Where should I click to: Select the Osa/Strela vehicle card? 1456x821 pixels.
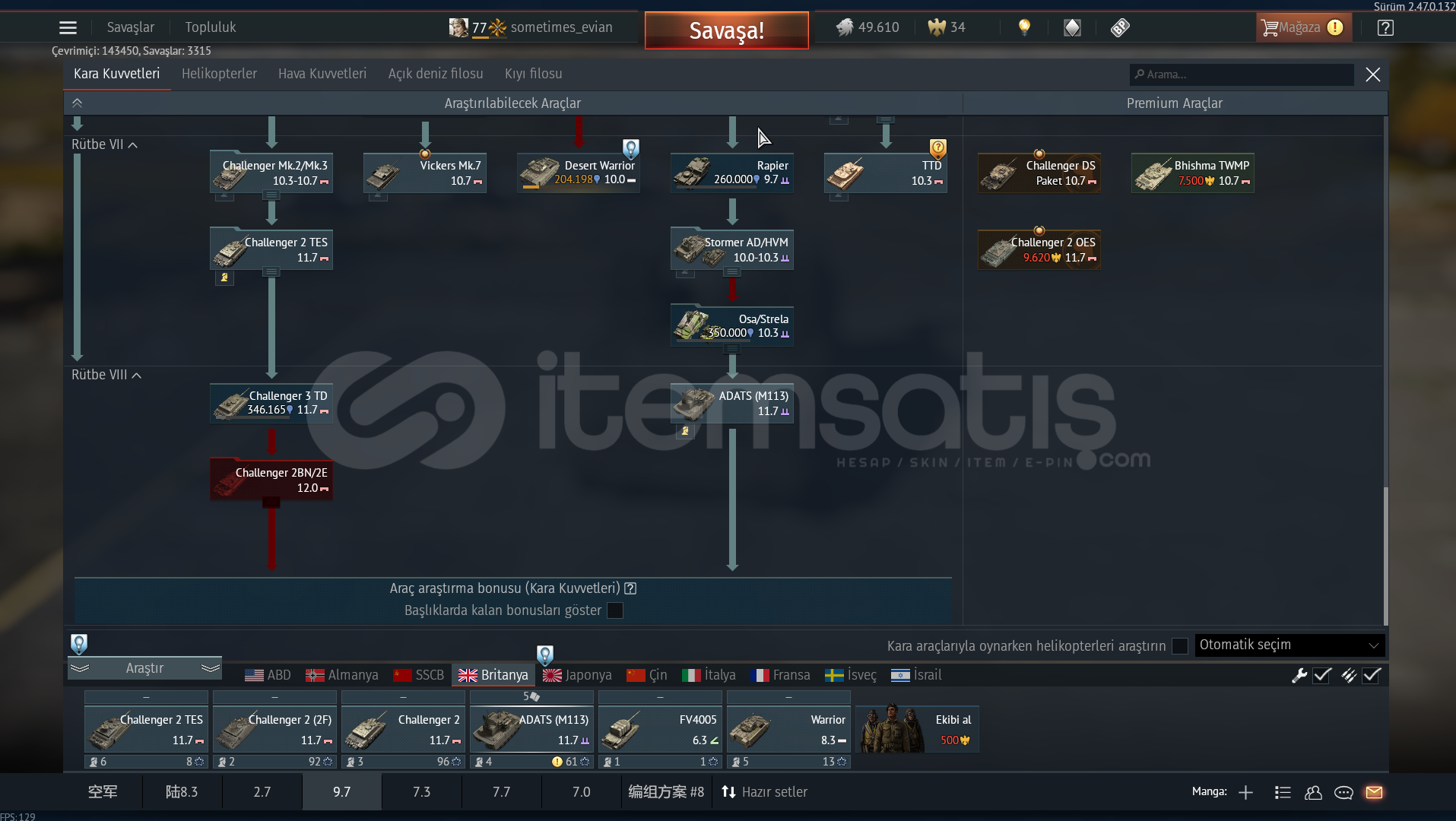pyautogui.click(x=732, y=326)
